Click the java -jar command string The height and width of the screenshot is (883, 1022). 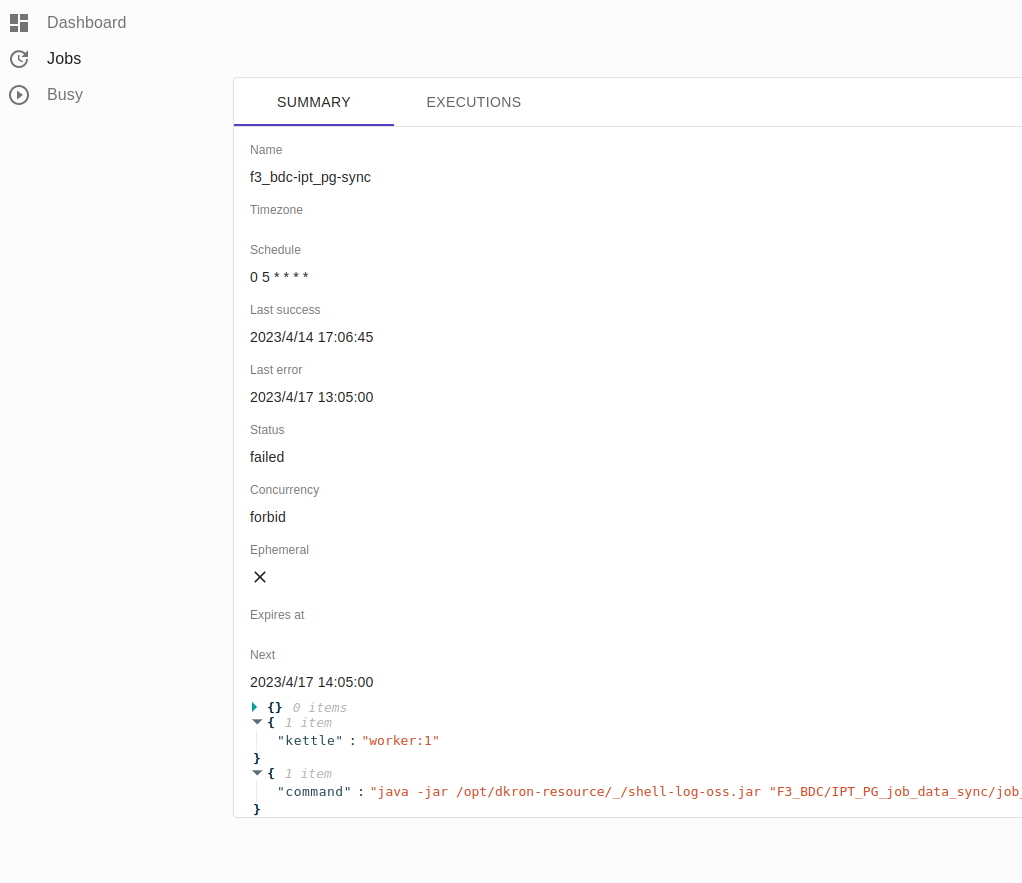[600, 791]
